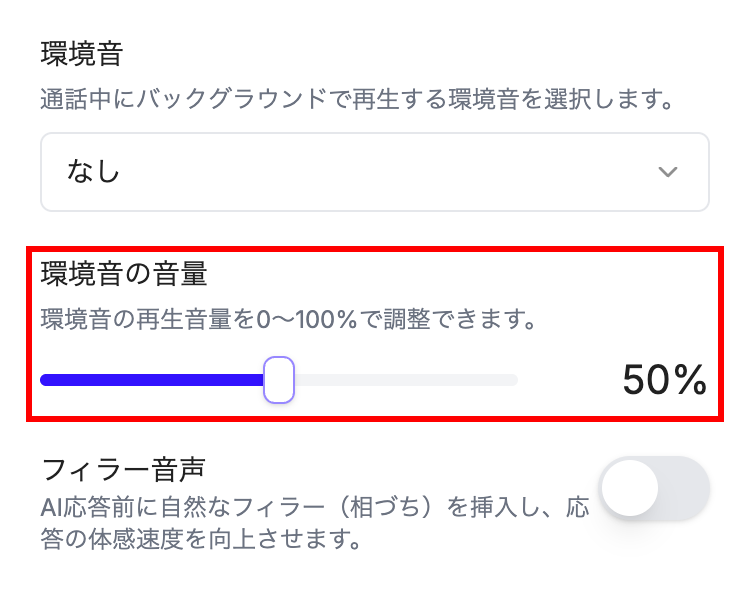Click description 環境音の再生音量を0〜100%で調整できます

coord(282,319)
